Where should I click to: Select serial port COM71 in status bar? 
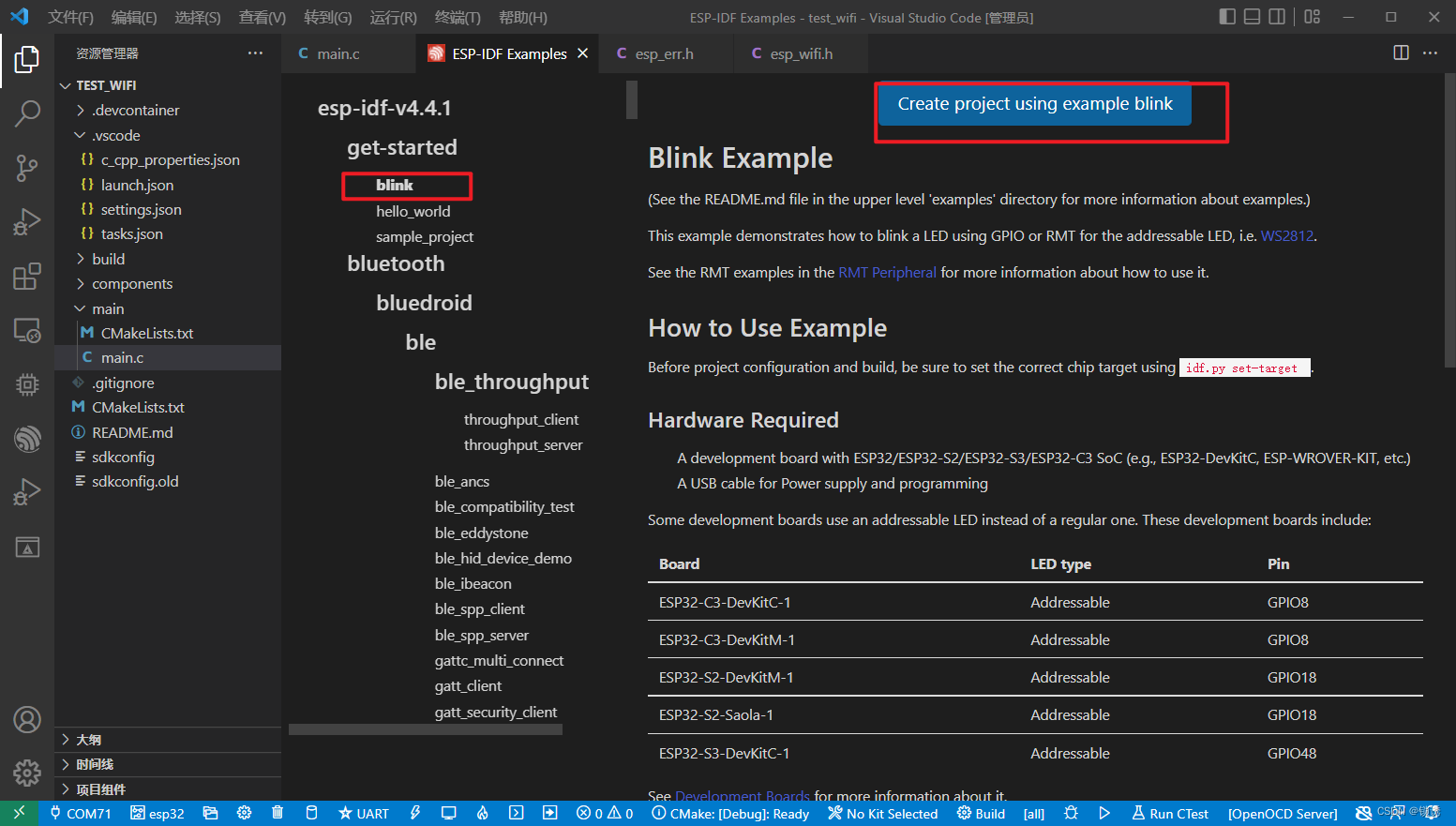point(81,814)
